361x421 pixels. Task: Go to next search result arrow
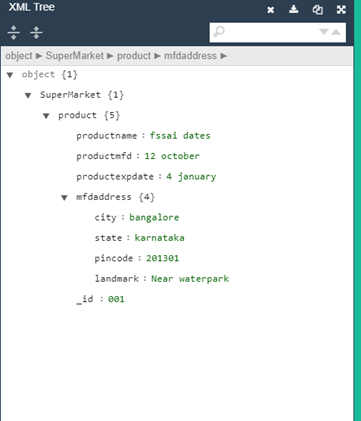tap(324, 32)
